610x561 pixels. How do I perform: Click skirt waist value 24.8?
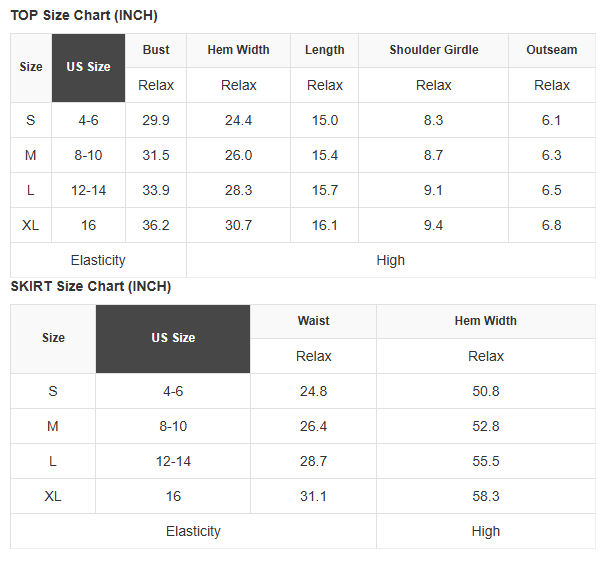pyautogui.click(x=314, y=391)
